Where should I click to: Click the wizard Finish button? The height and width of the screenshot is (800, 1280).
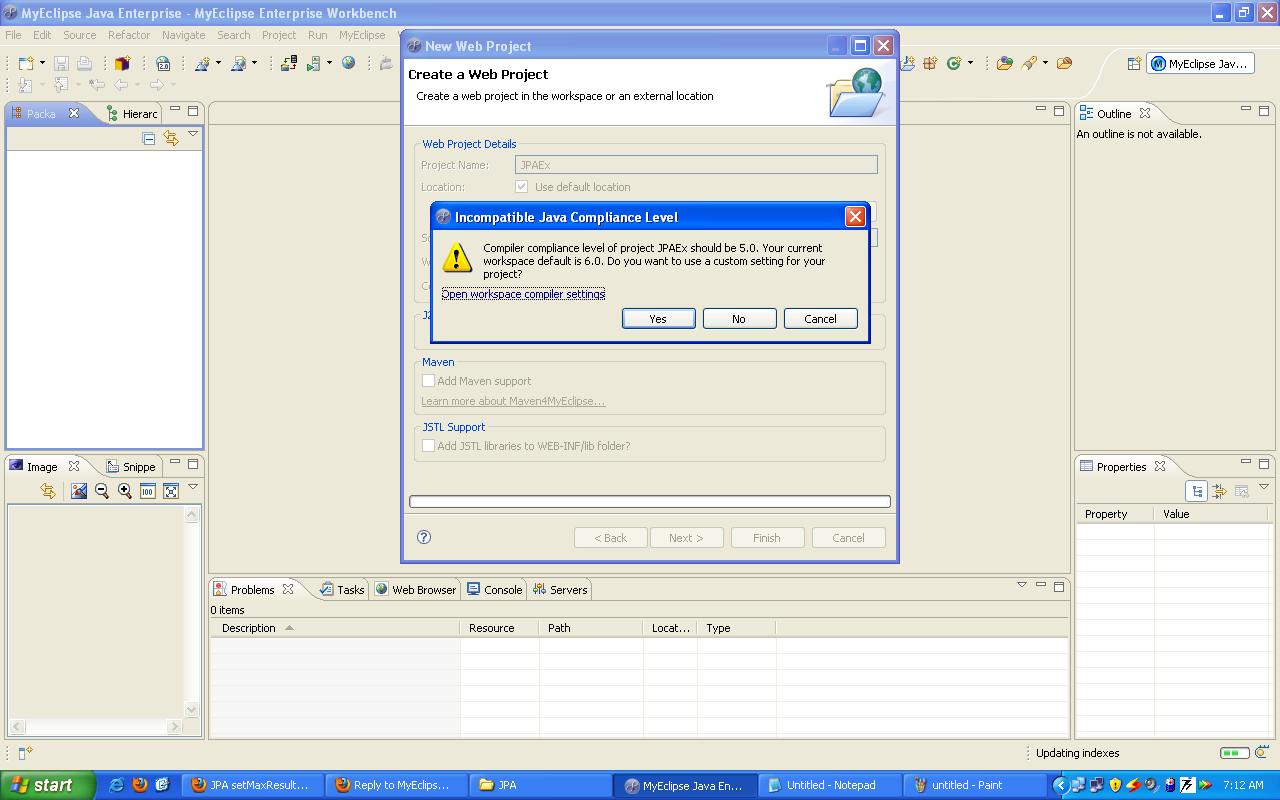[x=767, y=538]
